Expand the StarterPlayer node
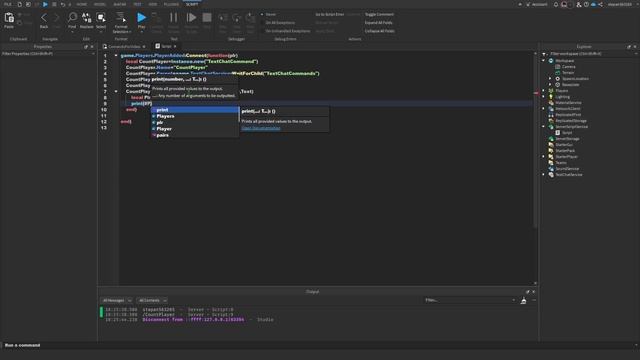This screenshot has width=640, height=360. pos(543,157)
